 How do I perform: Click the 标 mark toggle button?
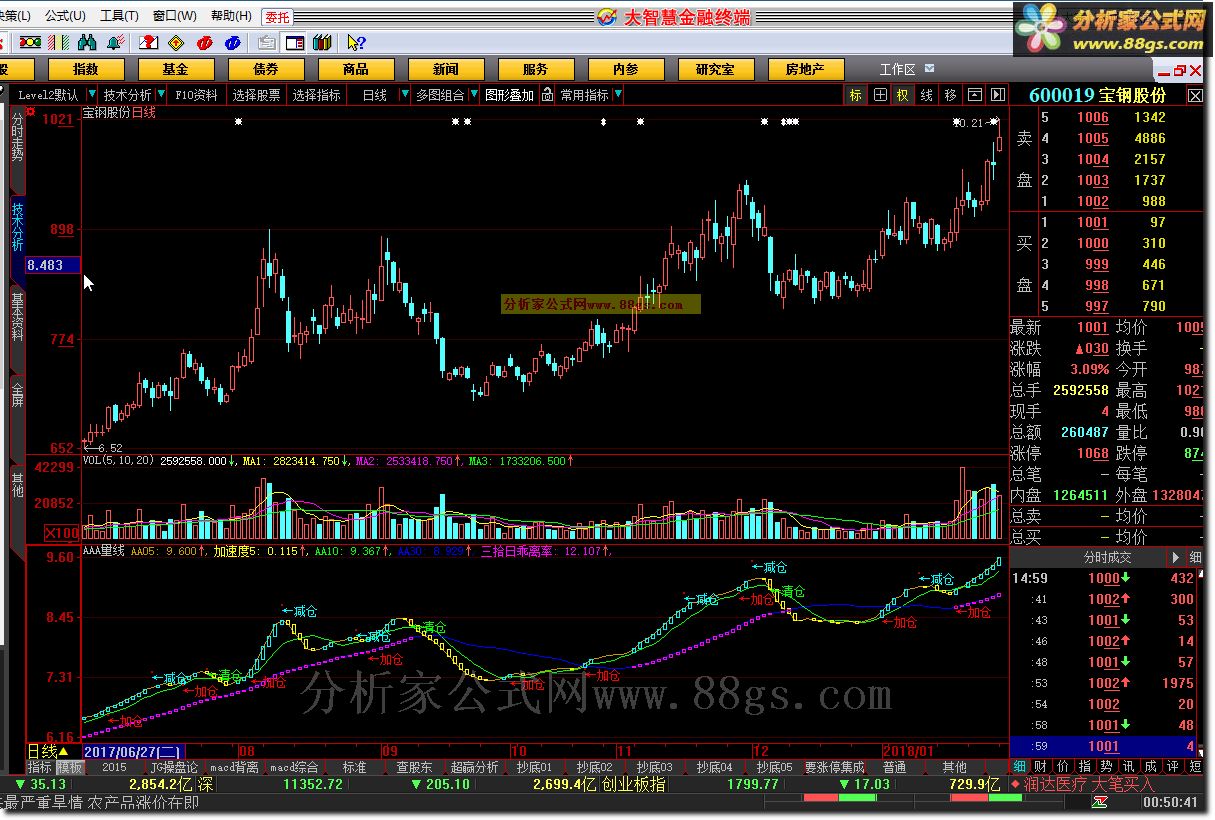click(x=855, y=95)
